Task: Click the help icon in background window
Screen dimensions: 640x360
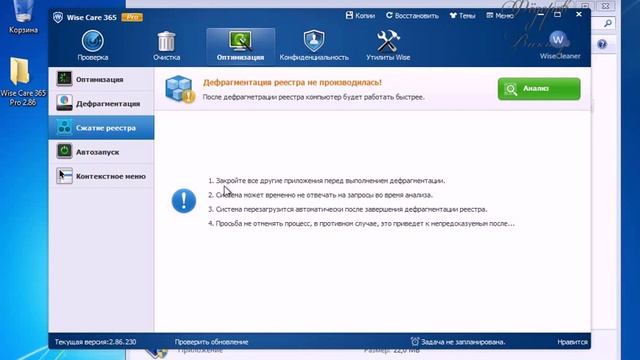Action: pyautogui.click(x=602, y=44)
